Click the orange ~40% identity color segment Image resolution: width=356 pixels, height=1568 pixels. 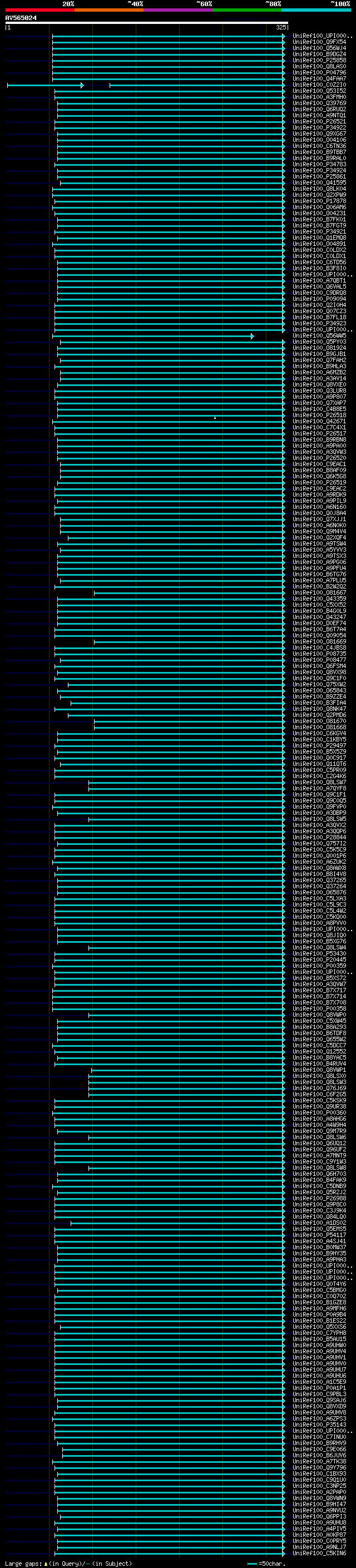pyautogui.click(x=109, y=10)
